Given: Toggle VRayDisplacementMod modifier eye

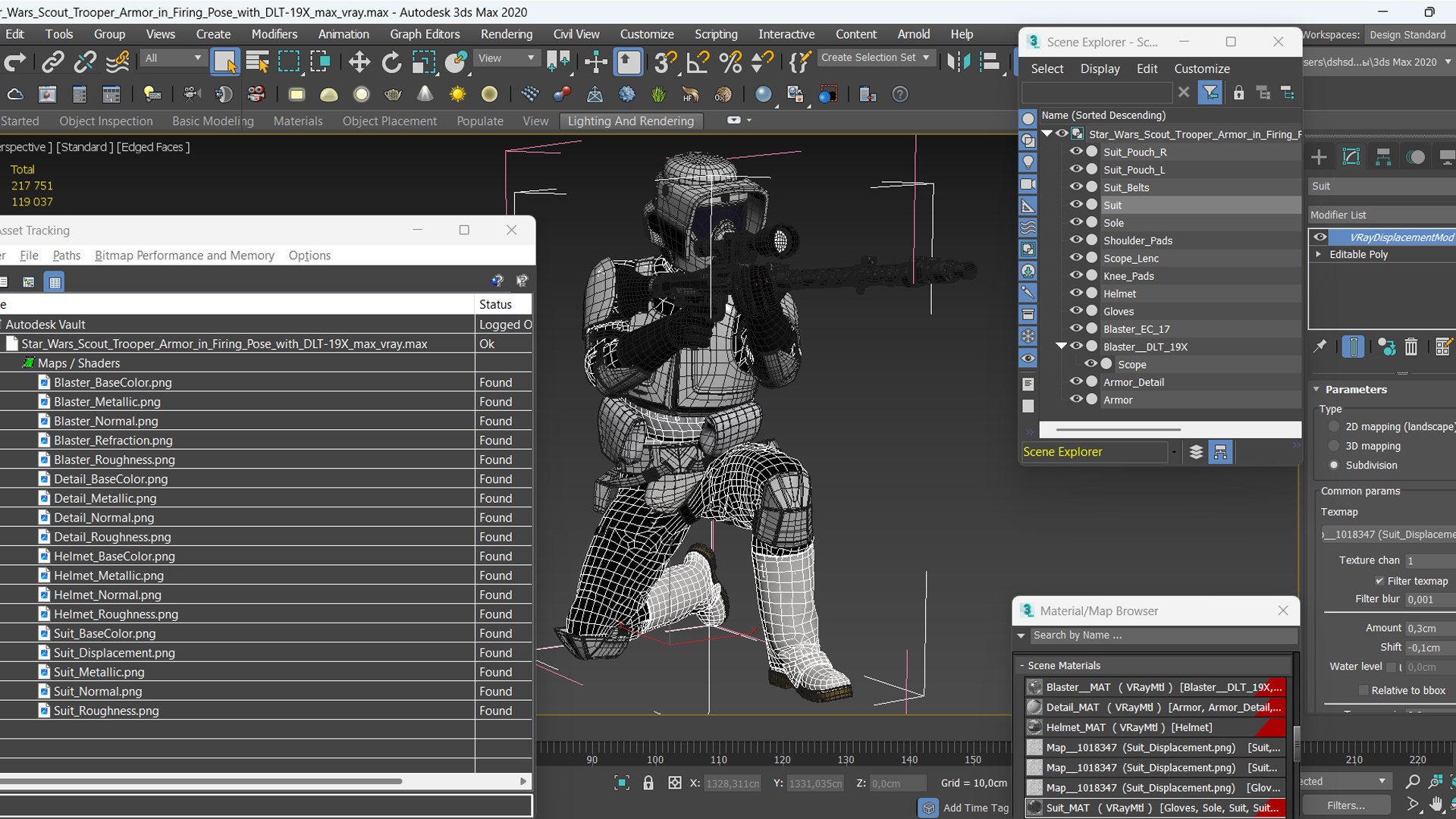Looking at the screenshot, I should tap(1320, 237).
